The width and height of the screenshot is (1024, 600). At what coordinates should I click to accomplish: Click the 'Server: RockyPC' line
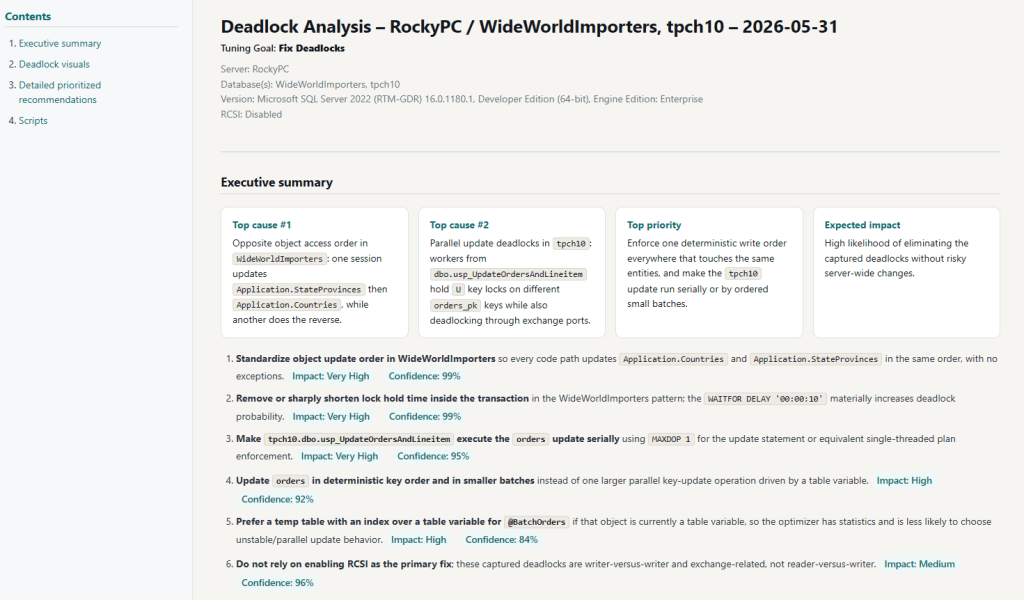pos(255,69)
